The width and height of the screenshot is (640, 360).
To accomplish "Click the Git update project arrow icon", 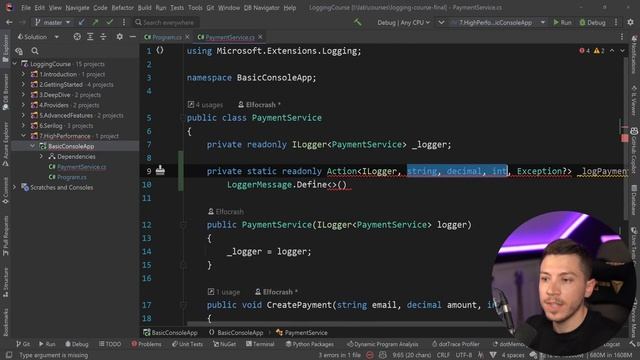I will click(82, 22).
